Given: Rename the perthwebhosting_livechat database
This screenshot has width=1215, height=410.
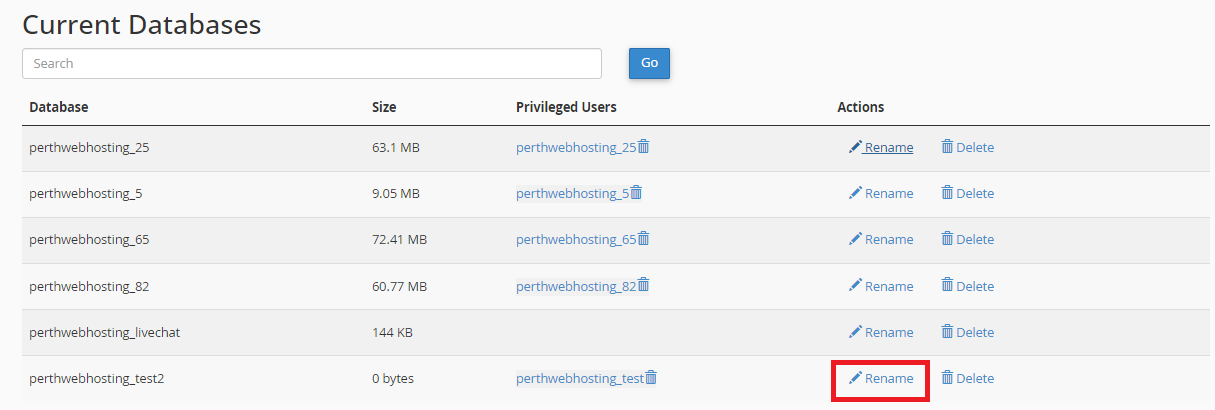Looking at the screenshot, I should coord(881,332).
